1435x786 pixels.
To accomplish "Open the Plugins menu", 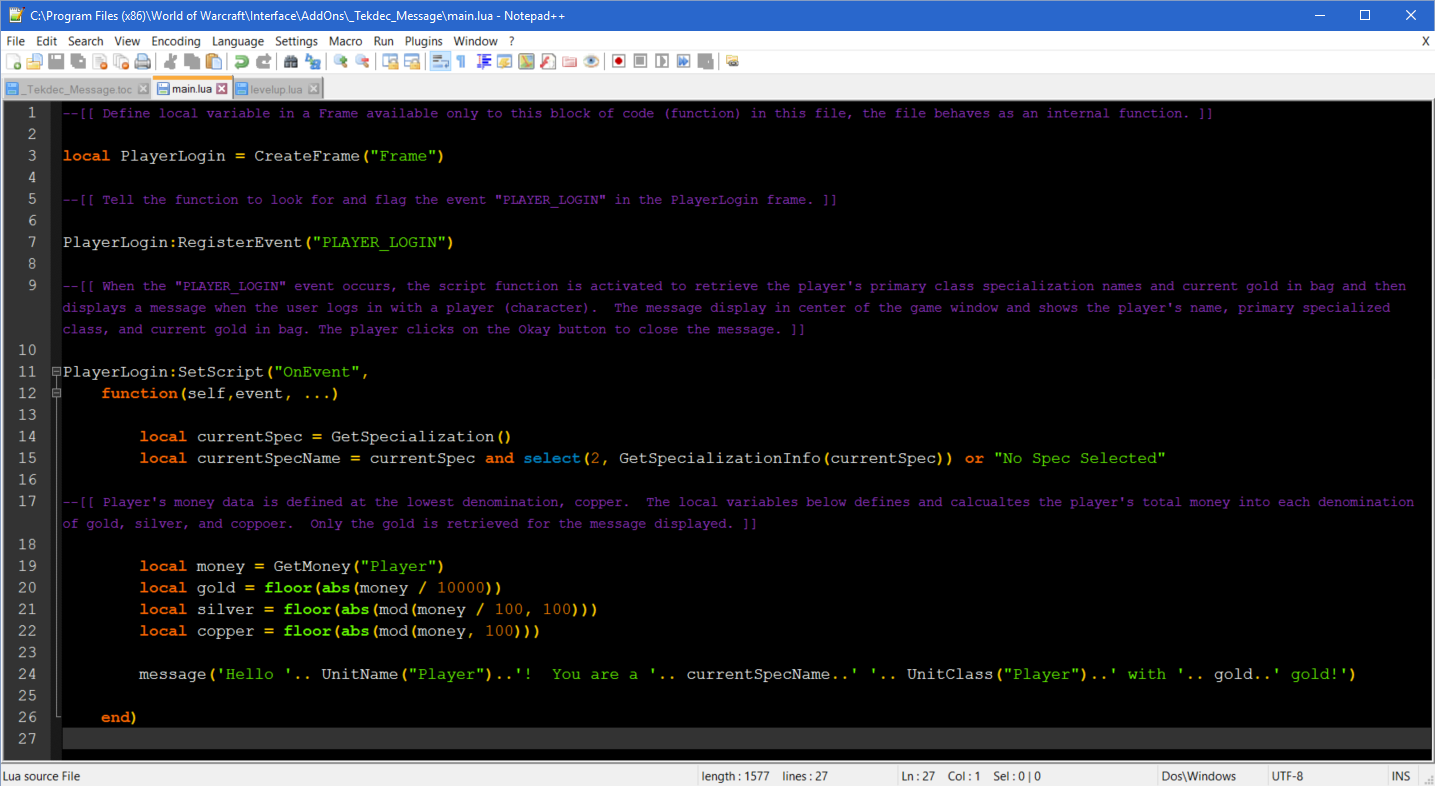I will [424, 41].
